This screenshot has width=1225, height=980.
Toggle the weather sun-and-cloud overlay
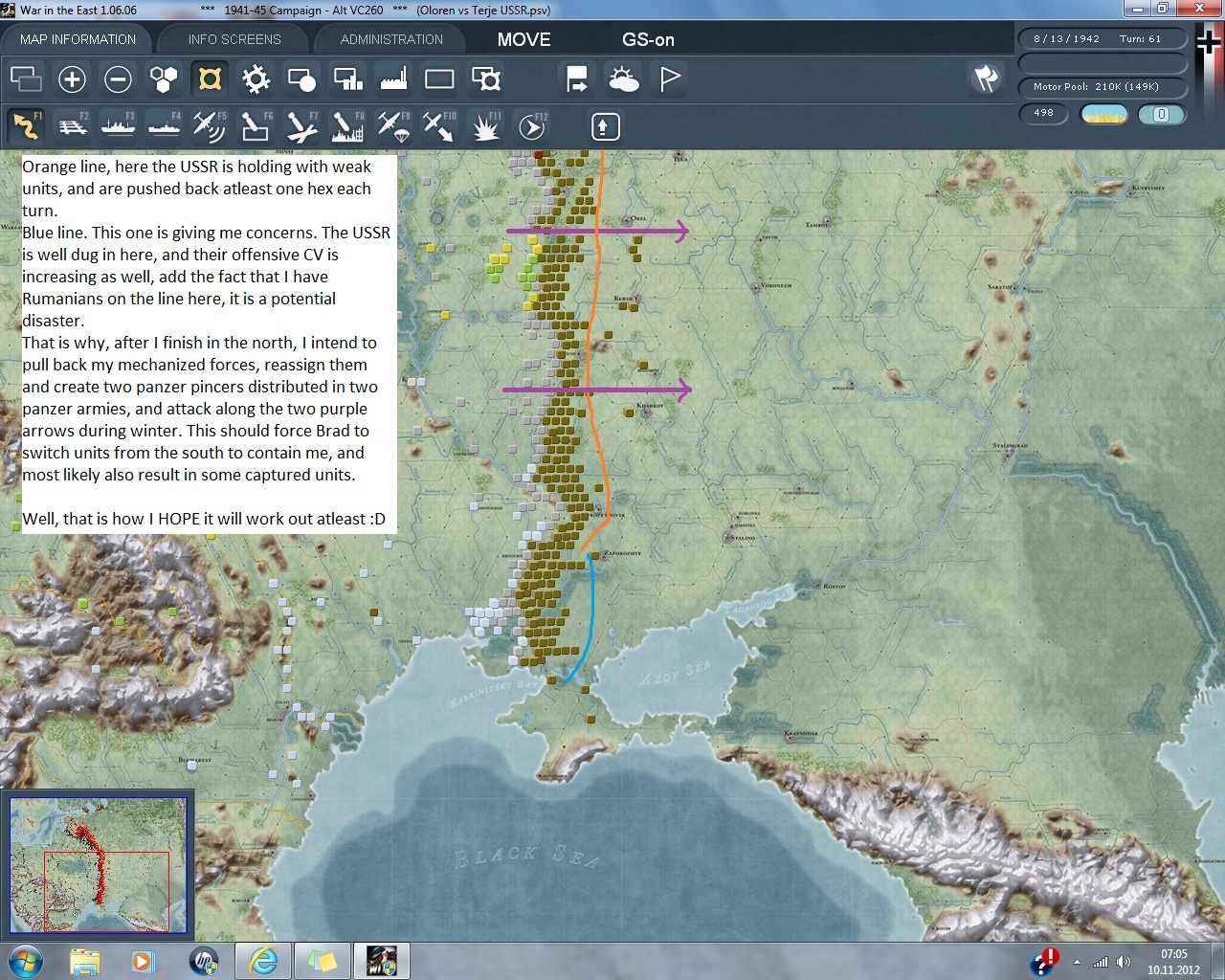click(624, 79)
